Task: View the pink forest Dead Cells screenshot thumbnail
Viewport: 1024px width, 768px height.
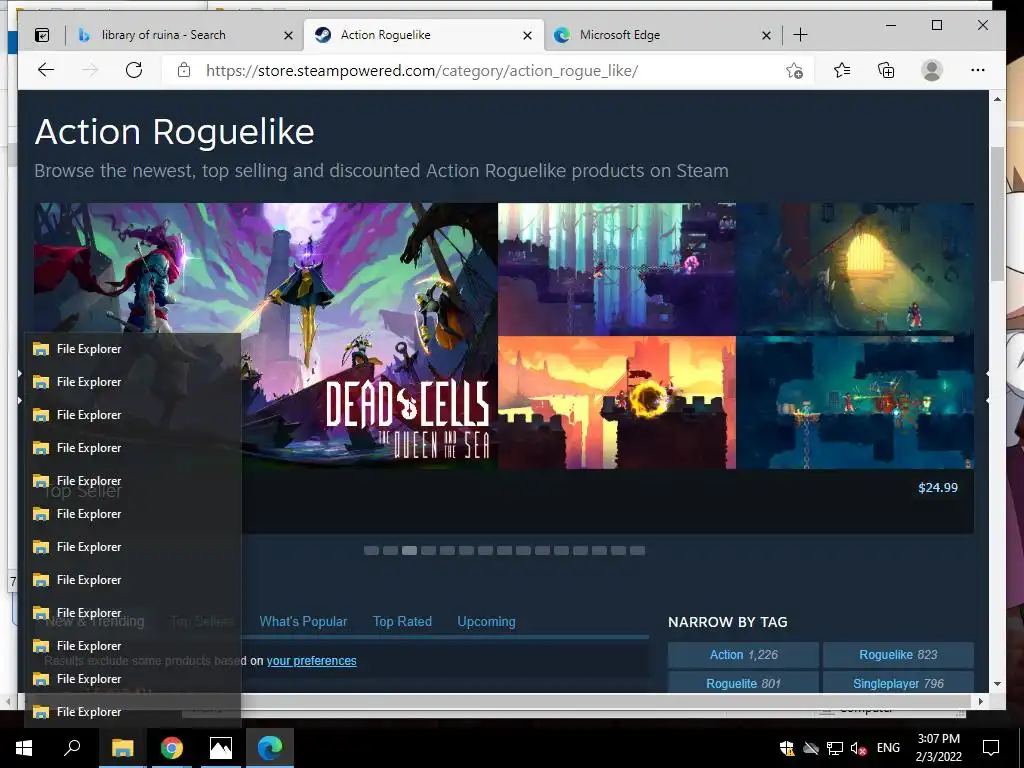Action: coord(616,268)
